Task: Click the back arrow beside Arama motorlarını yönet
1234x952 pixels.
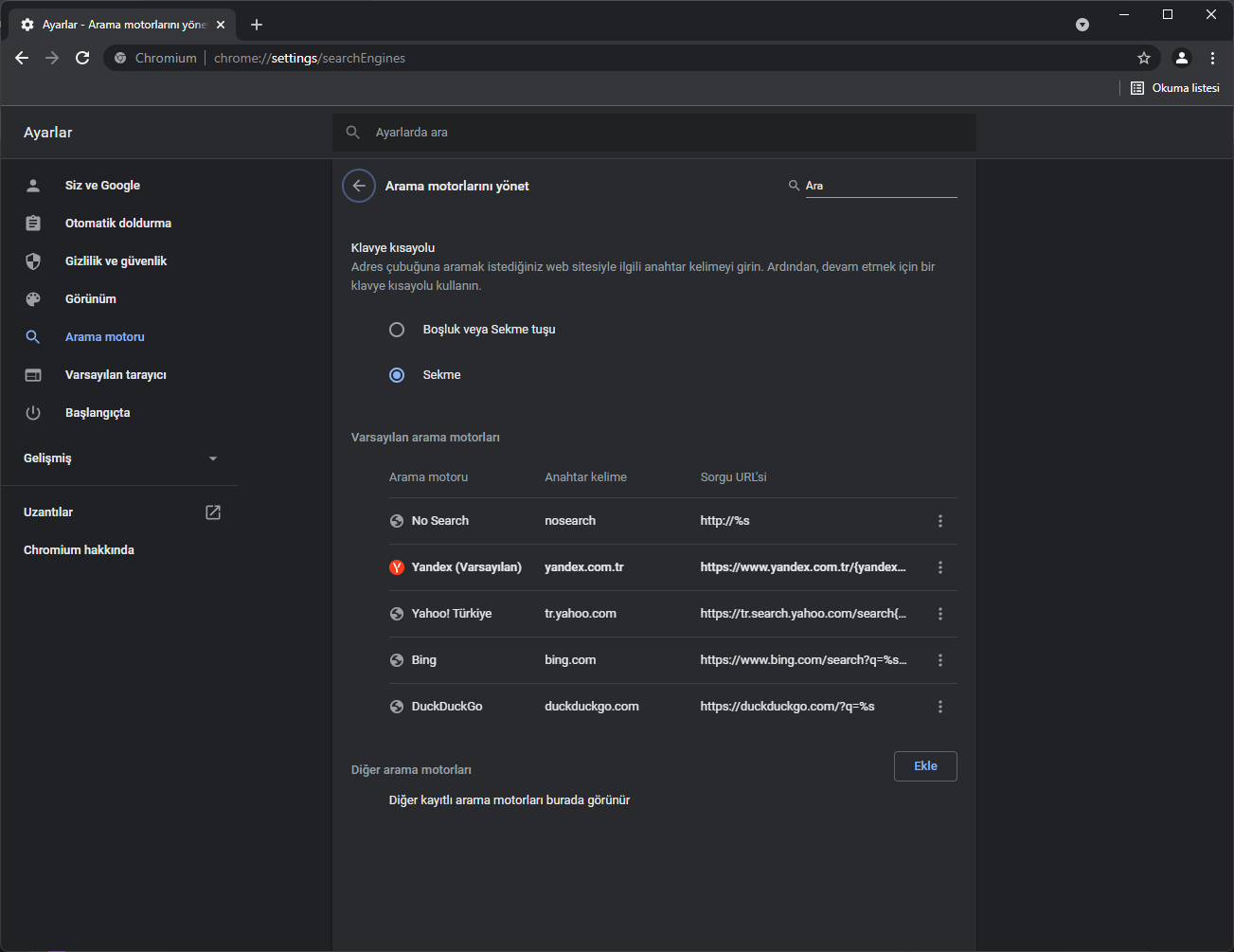Action: coord(359,186)
